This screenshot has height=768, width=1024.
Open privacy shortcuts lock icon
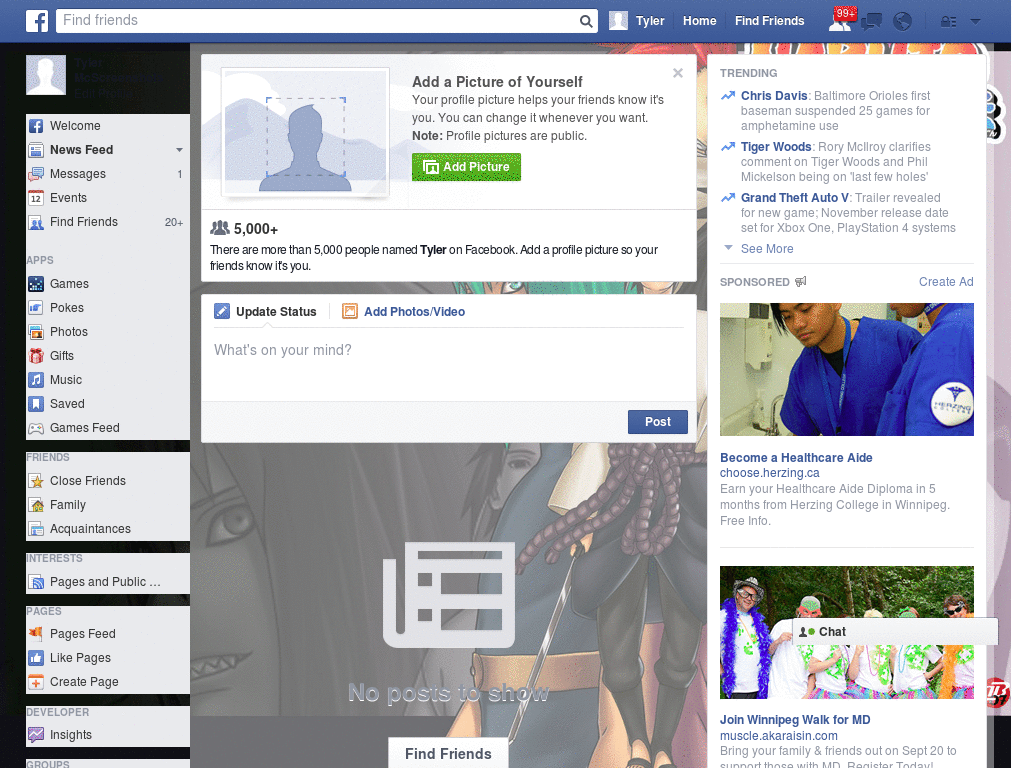(948, 22)
